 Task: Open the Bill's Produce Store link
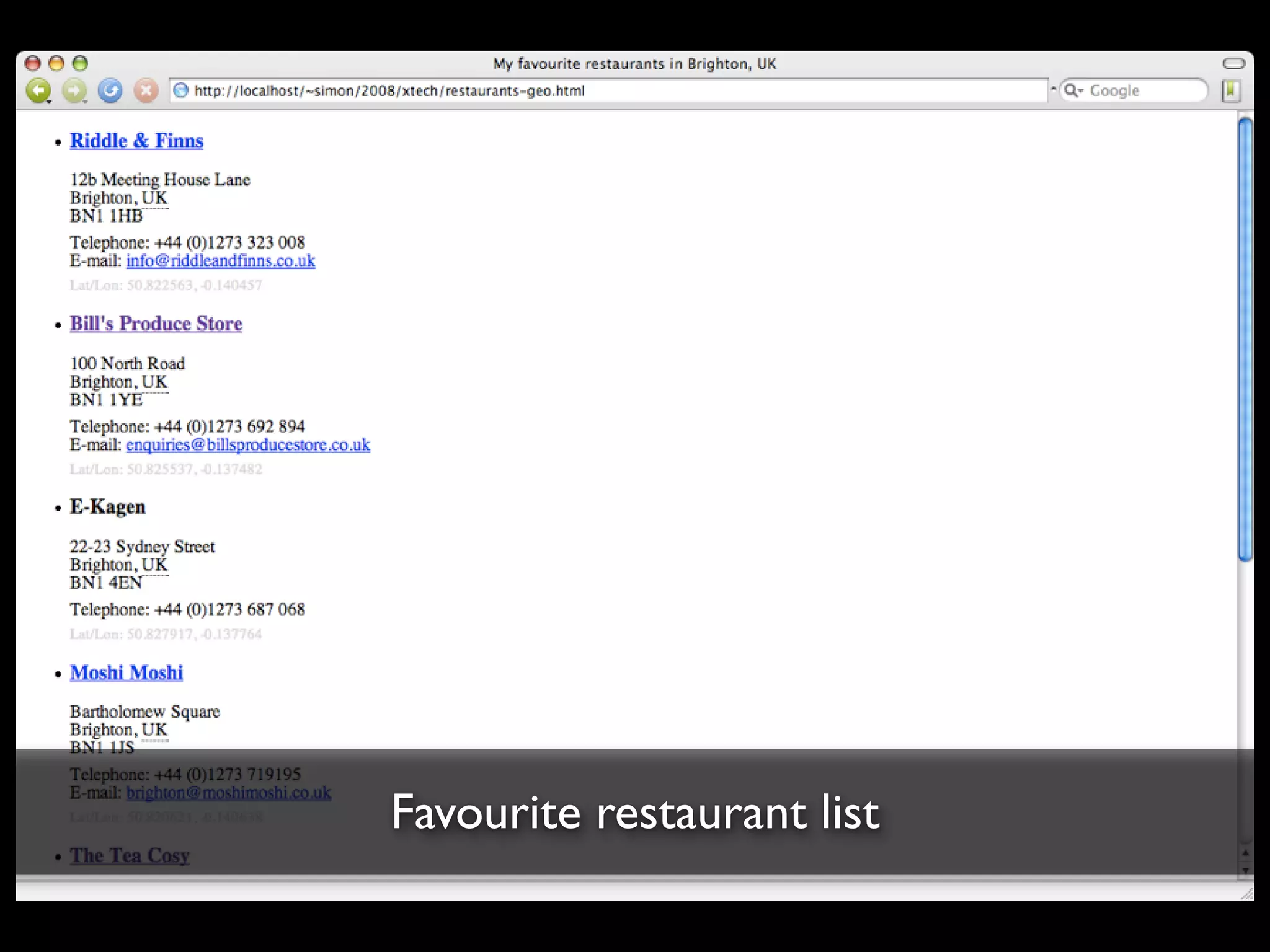pyautogui.click(x=156, y=324)
